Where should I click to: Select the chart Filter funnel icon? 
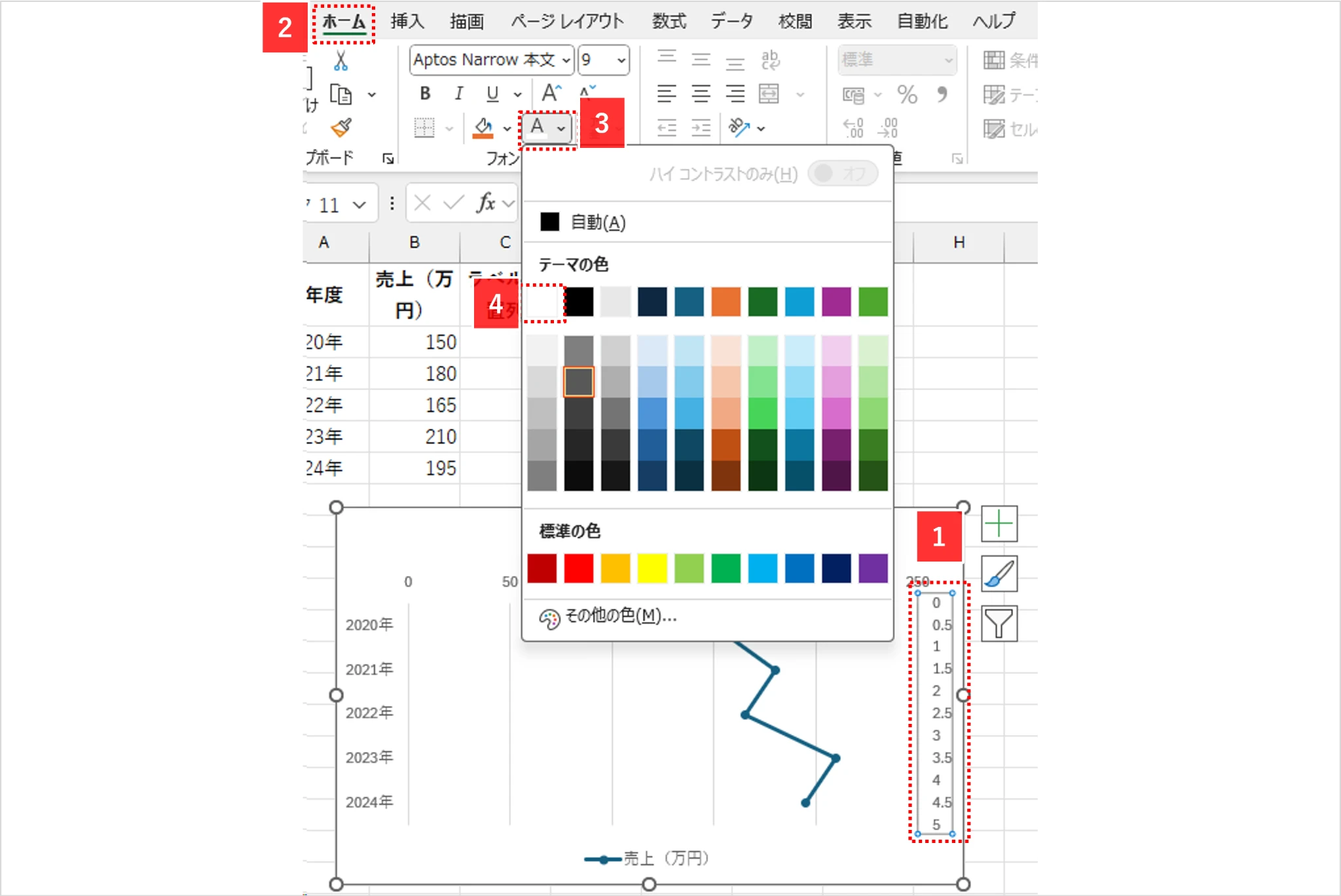click(x=999, y=622)
